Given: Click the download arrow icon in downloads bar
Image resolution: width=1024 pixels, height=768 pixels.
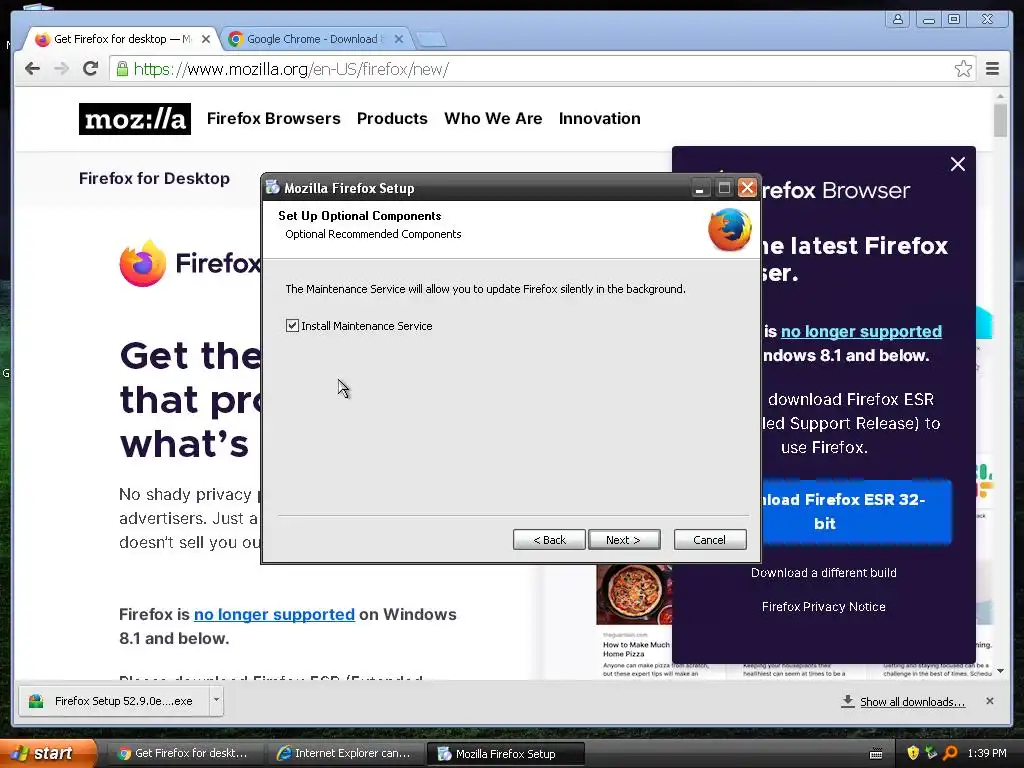Looking at the screenshot, I should point(848,701).
